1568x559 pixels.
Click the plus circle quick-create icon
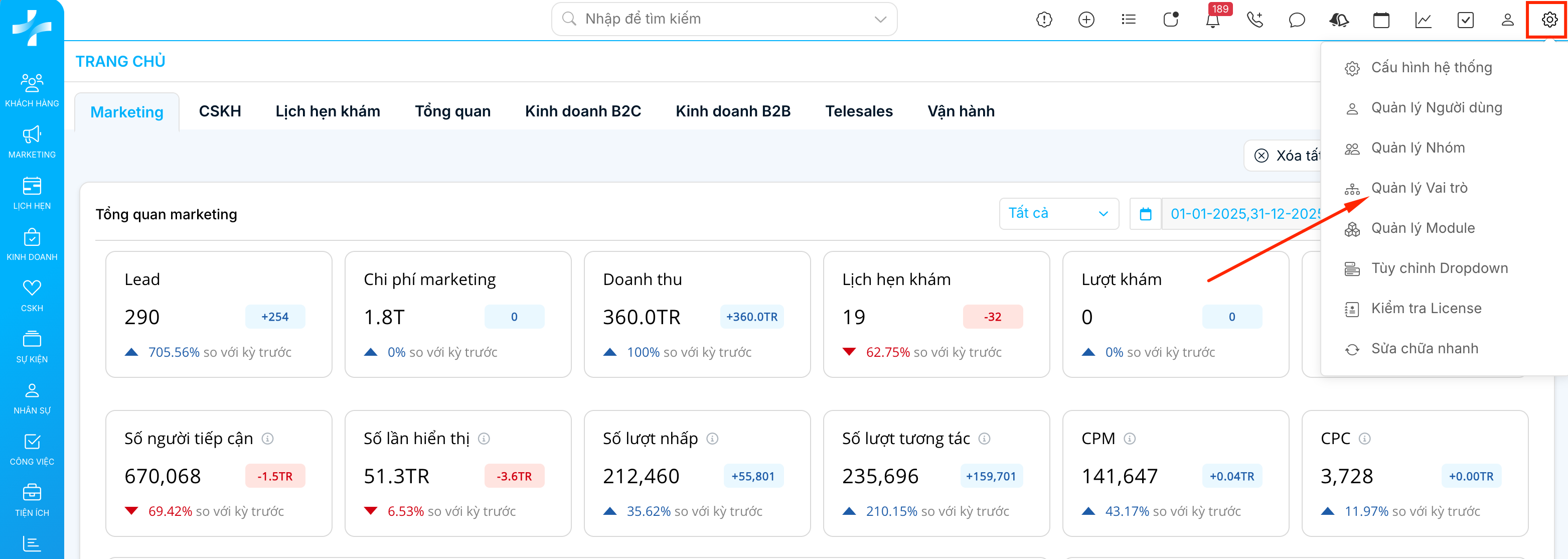(x=1086, y=20)
